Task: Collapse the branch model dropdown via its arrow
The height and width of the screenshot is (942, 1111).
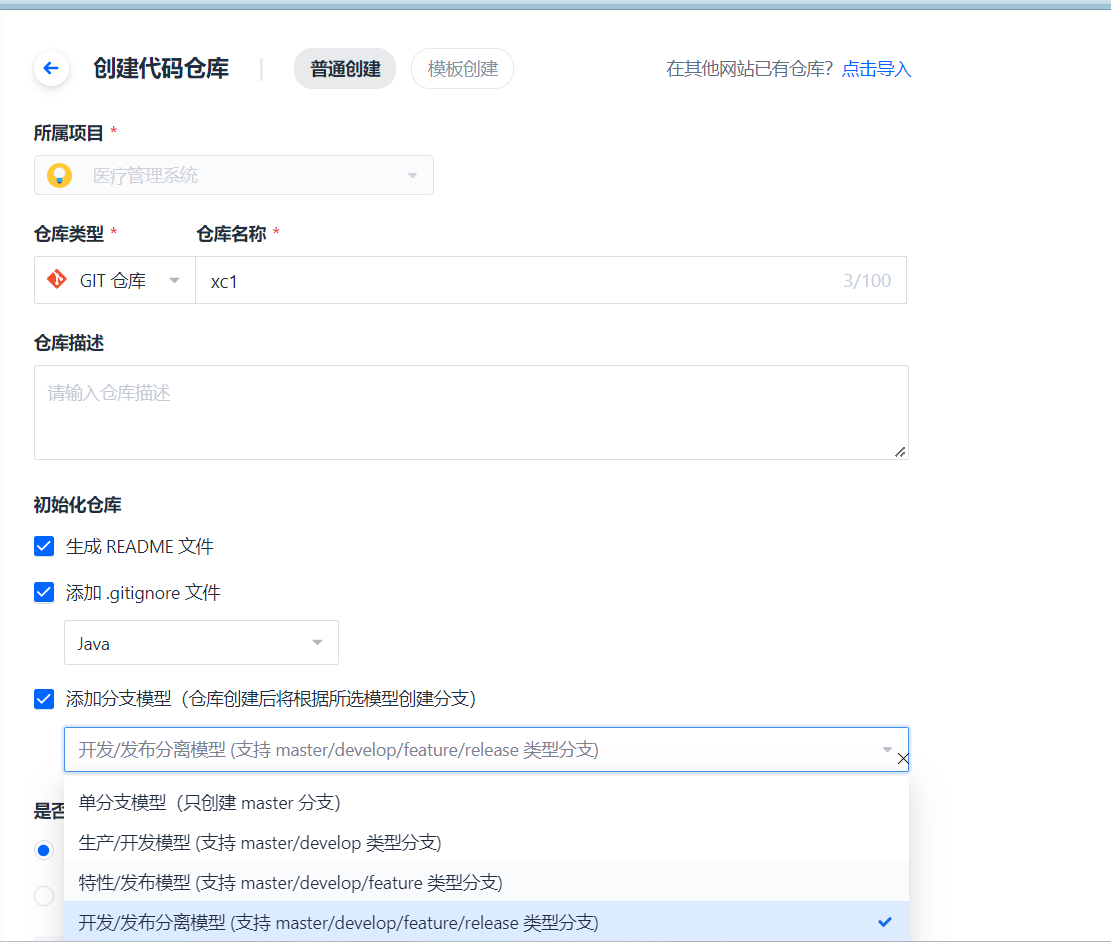Action: [885, 748]
